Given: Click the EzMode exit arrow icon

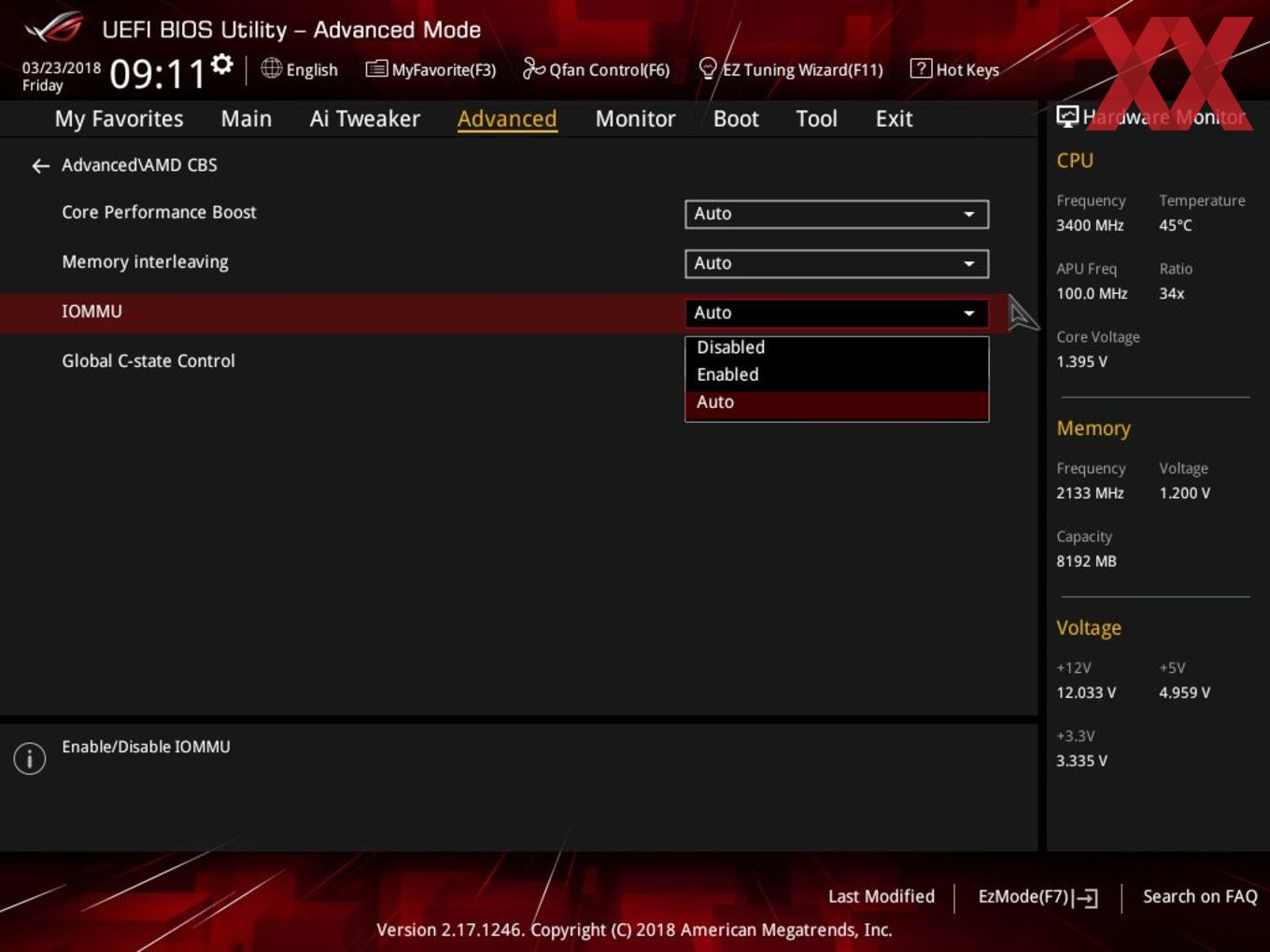Looking at the screenshot, I should pyautogui.click(x=1085, y=898).
